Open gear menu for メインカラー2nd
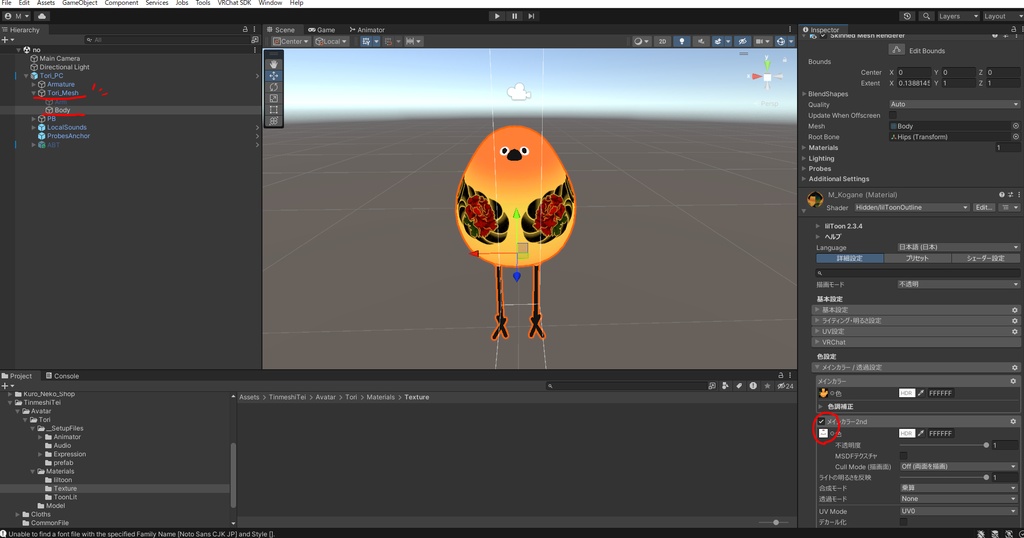 1013,422
